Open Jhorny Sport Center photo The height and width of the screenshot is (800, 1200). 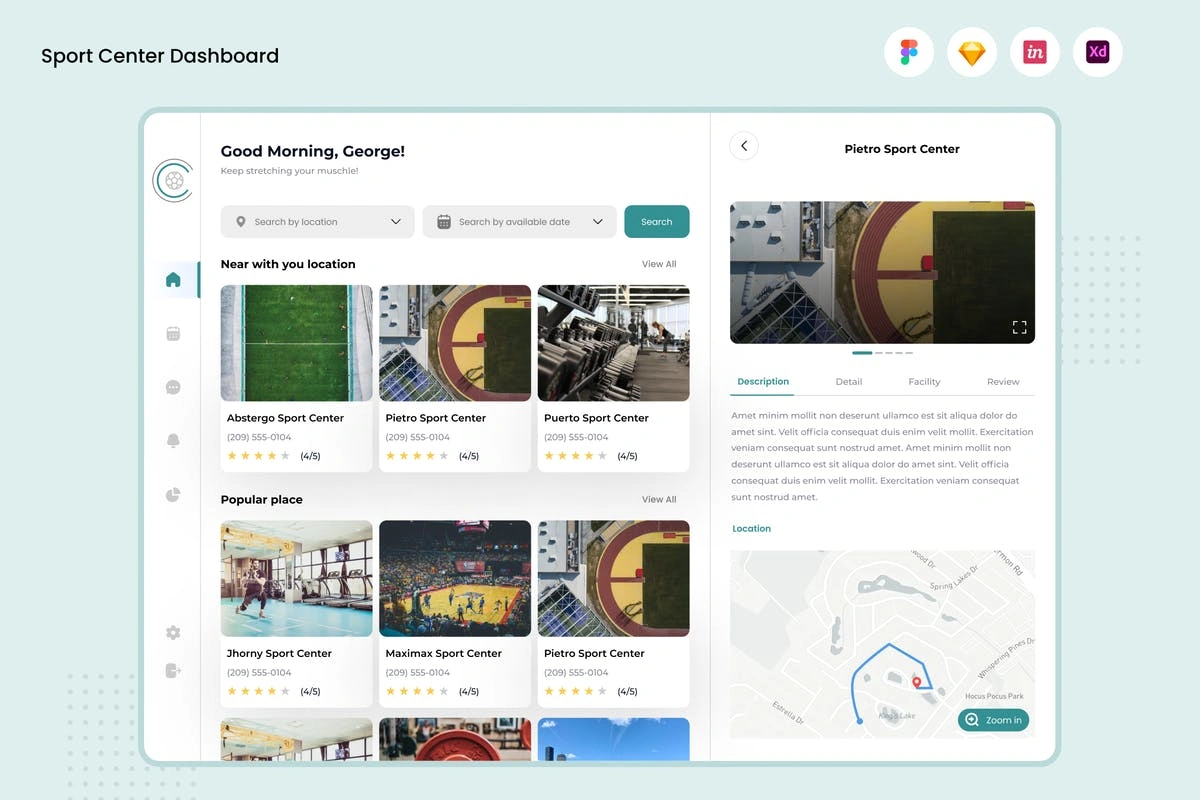[297, 578]
